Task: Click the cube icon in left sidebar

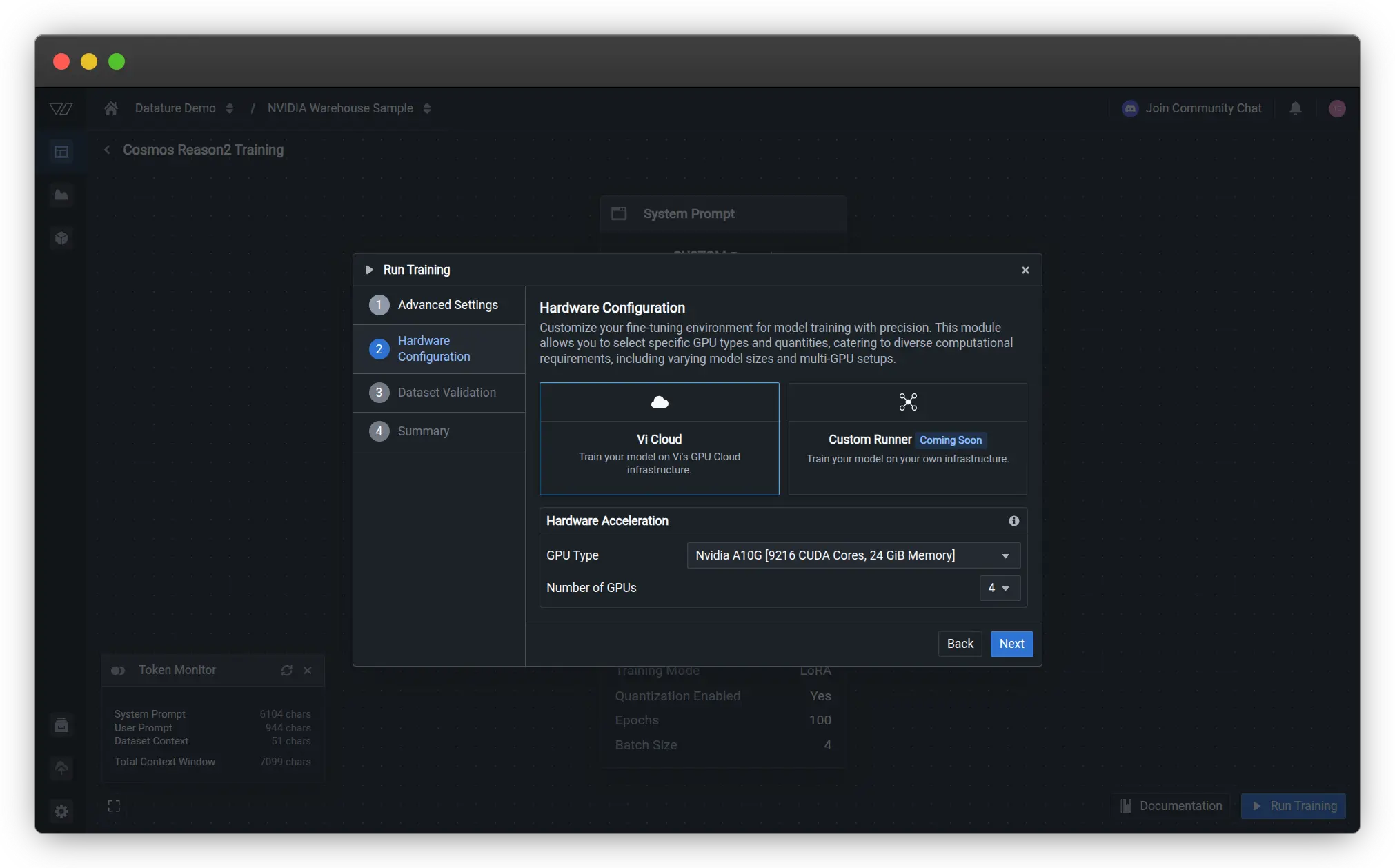Action: (x=61, y=238)
